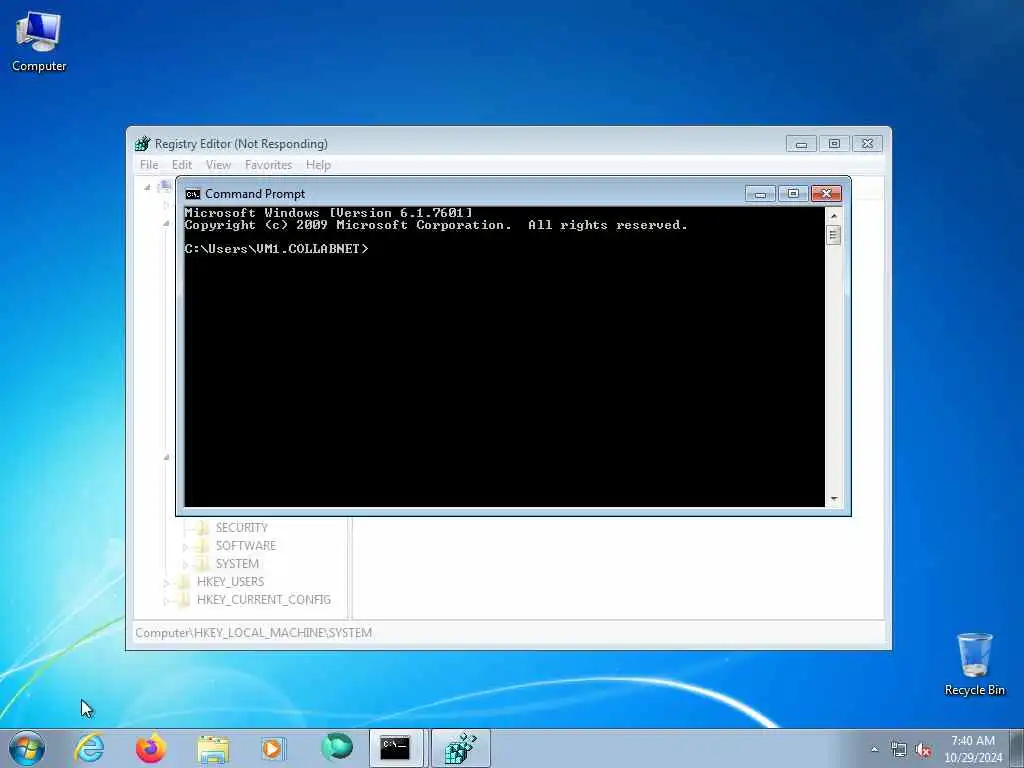Expand the HKEY_CURRENT_CONFIG hive

point(167,600)
